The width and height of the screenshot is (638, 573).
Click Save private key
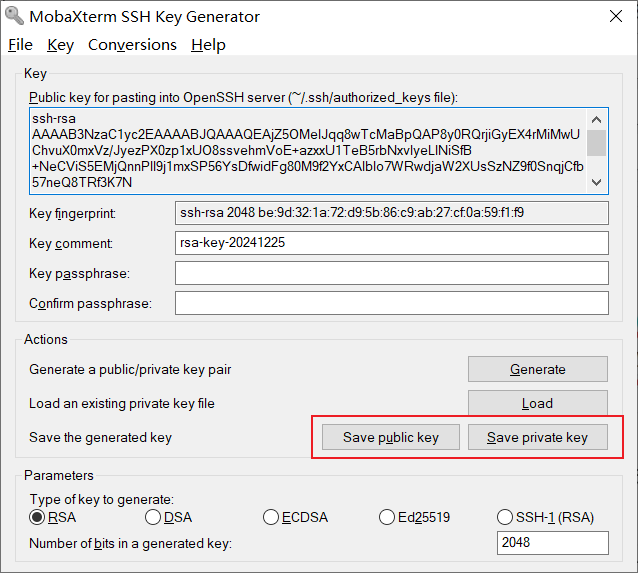(x=537, y=437)
